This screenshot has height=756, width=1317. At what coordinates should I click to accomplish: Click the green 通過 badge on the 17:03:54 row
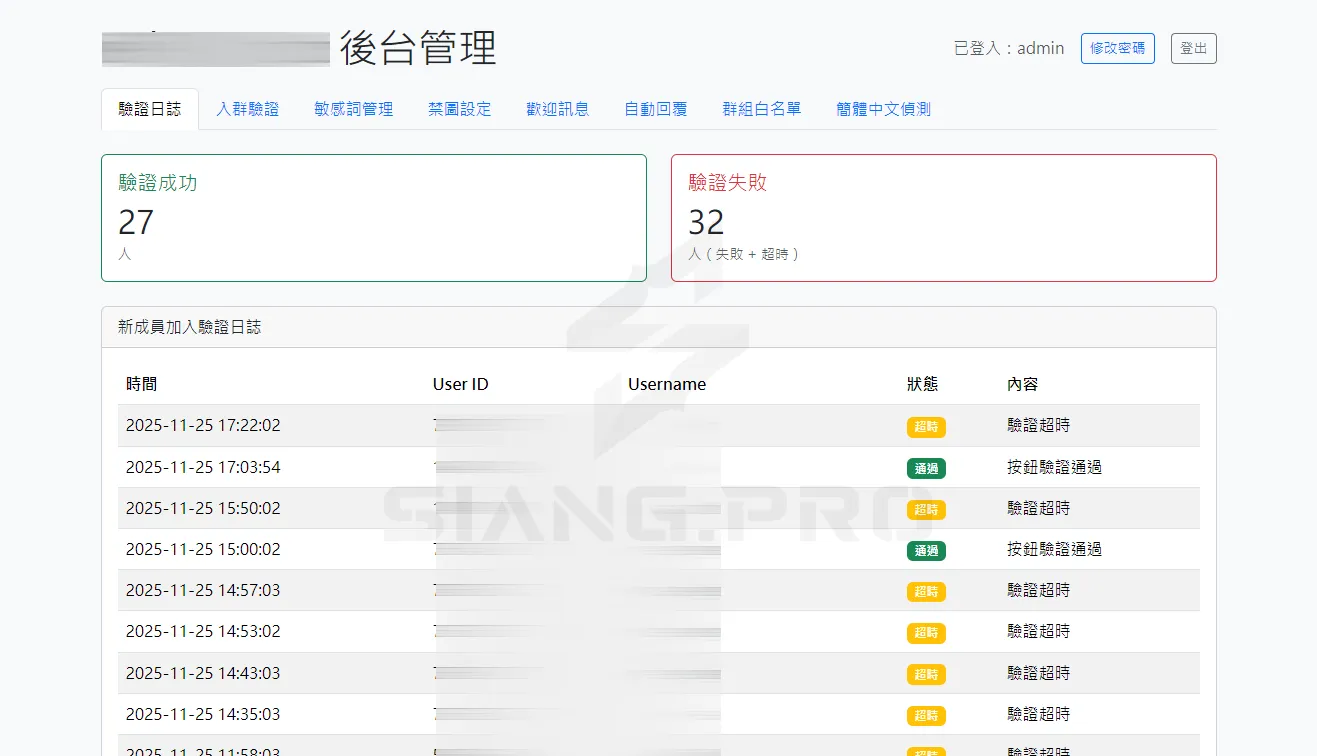925,467
